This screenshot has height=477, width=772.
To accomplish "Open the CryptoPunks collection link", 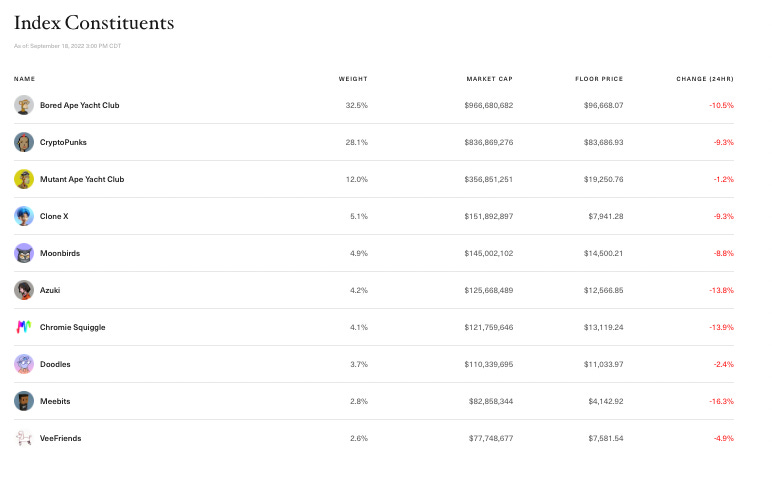I will coord(63,142).
